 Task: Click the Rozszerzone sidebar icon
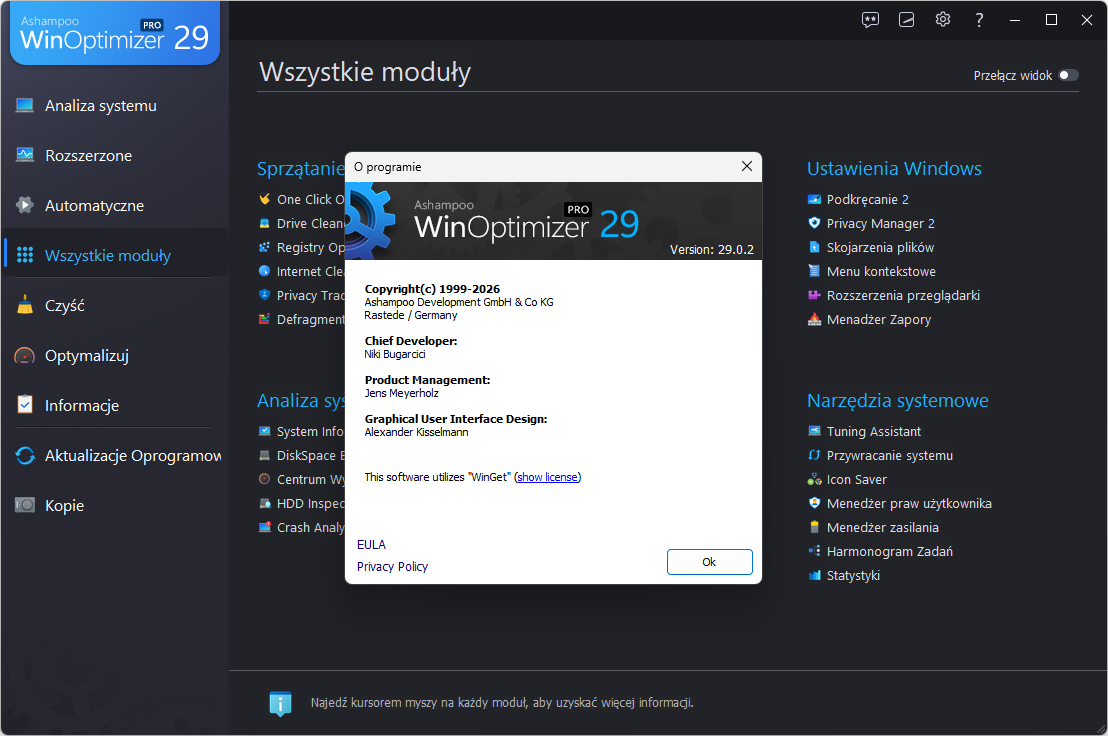pyautogui.click(x=25, y=155)
